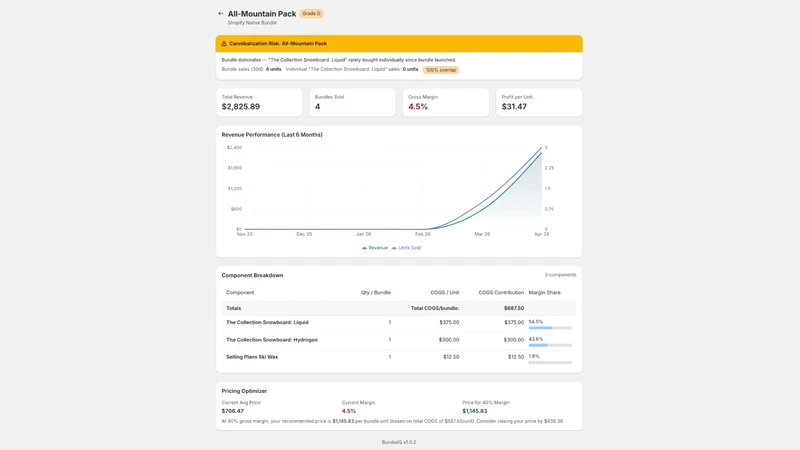The height and width of the screenshot is (450, 800).
Task: Click the Profit per Unit value $31.47
Action: [514, 107]
